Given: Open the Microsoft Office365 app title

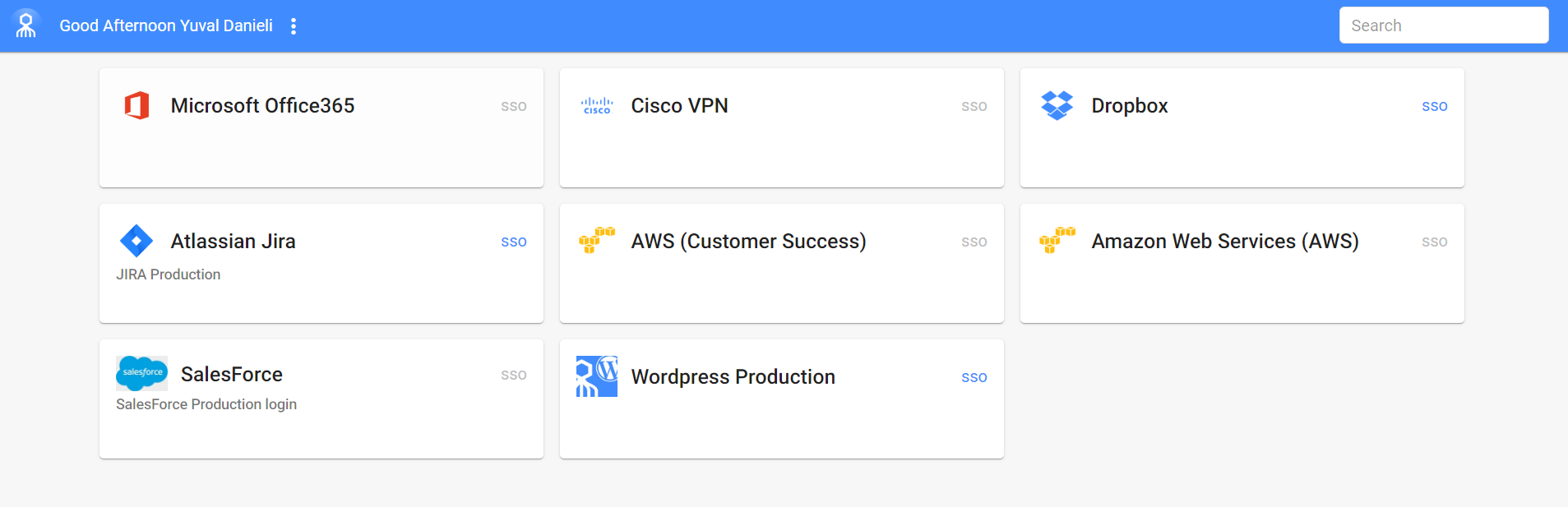Looking at the screenshot, I should tap(262, 106).
